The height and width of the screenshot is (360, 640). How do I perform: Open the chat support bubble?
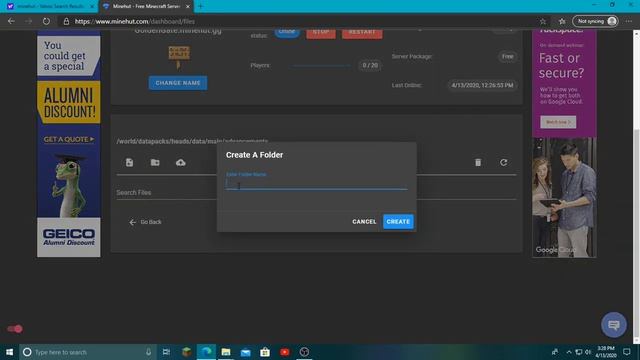613,325
